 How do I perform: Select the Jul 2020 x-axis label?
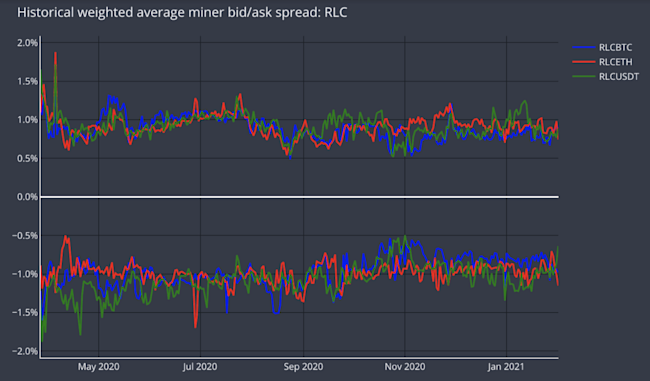pos(200,367)
